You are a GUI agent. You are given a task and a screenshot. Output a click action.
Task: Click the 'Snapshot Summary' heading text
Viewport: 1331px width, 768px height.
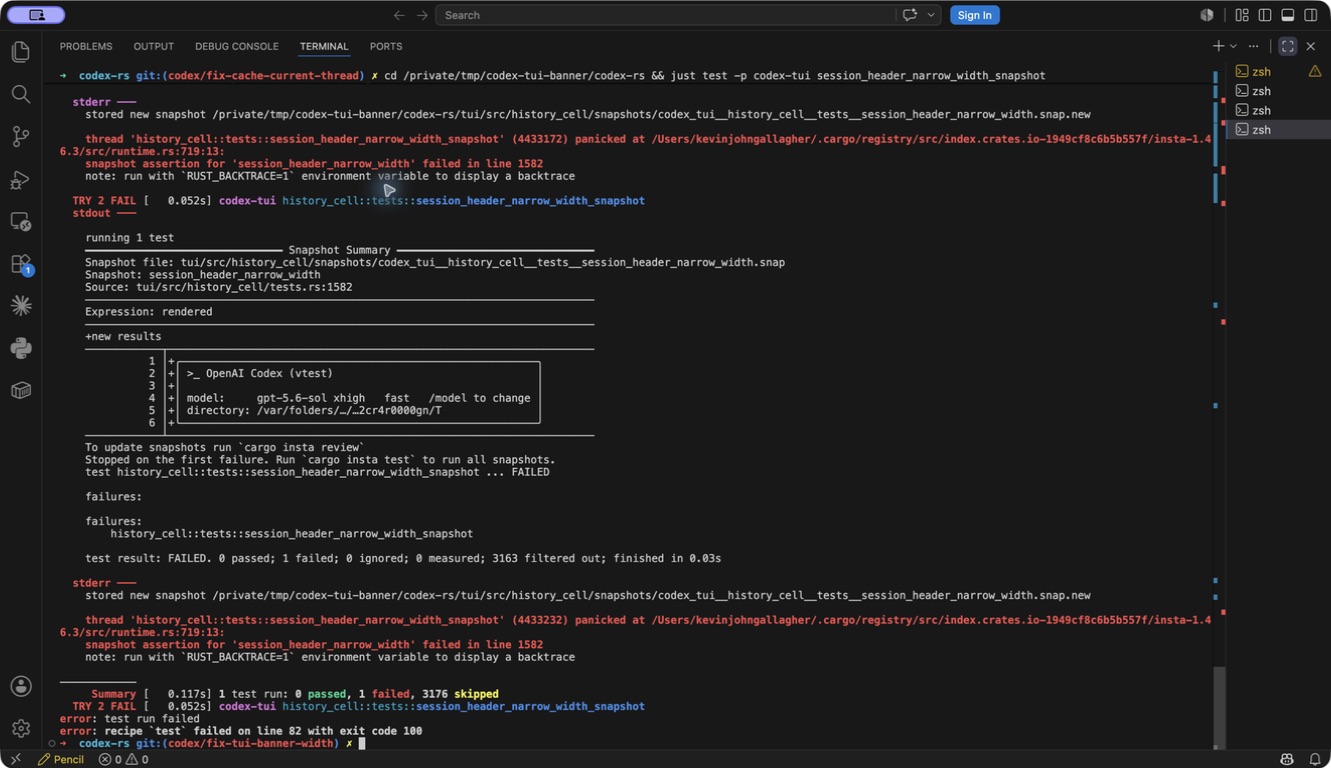(339, 250)
